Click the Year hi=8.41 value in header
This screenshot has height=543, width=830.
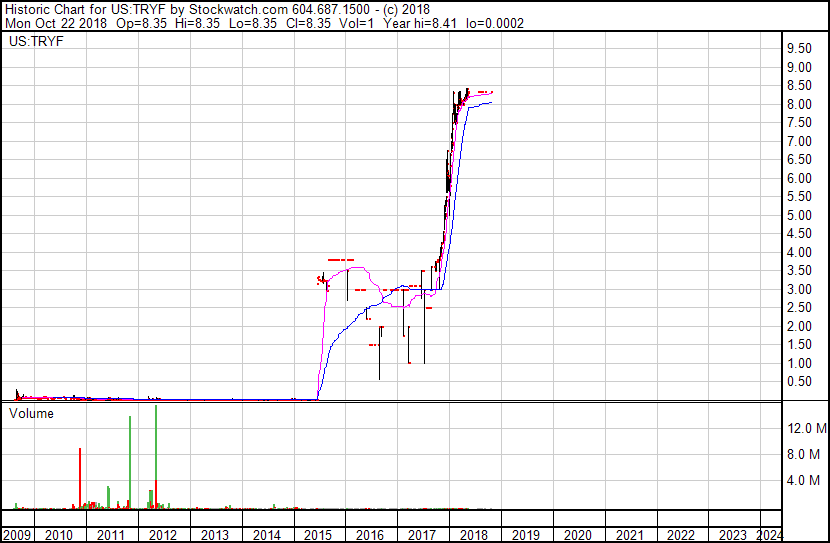[420, 23]
